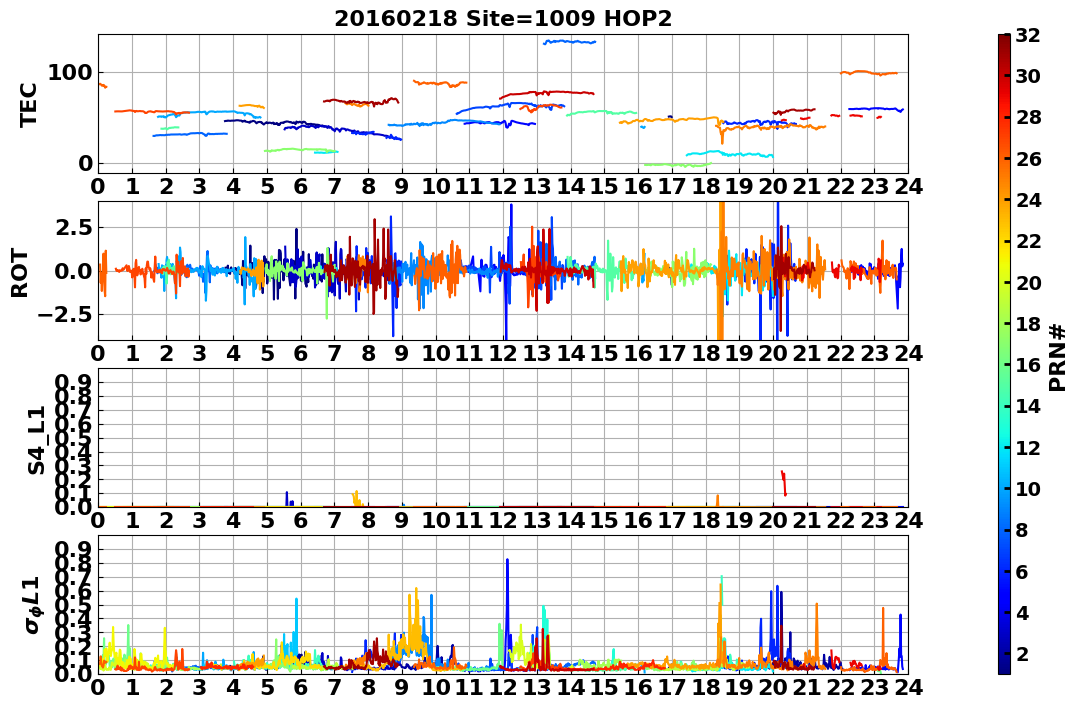The height and width of the screenshot is (709, 1077).
Task: Click colorbar tick label "28"
Action: click(x=1028, y=117)
